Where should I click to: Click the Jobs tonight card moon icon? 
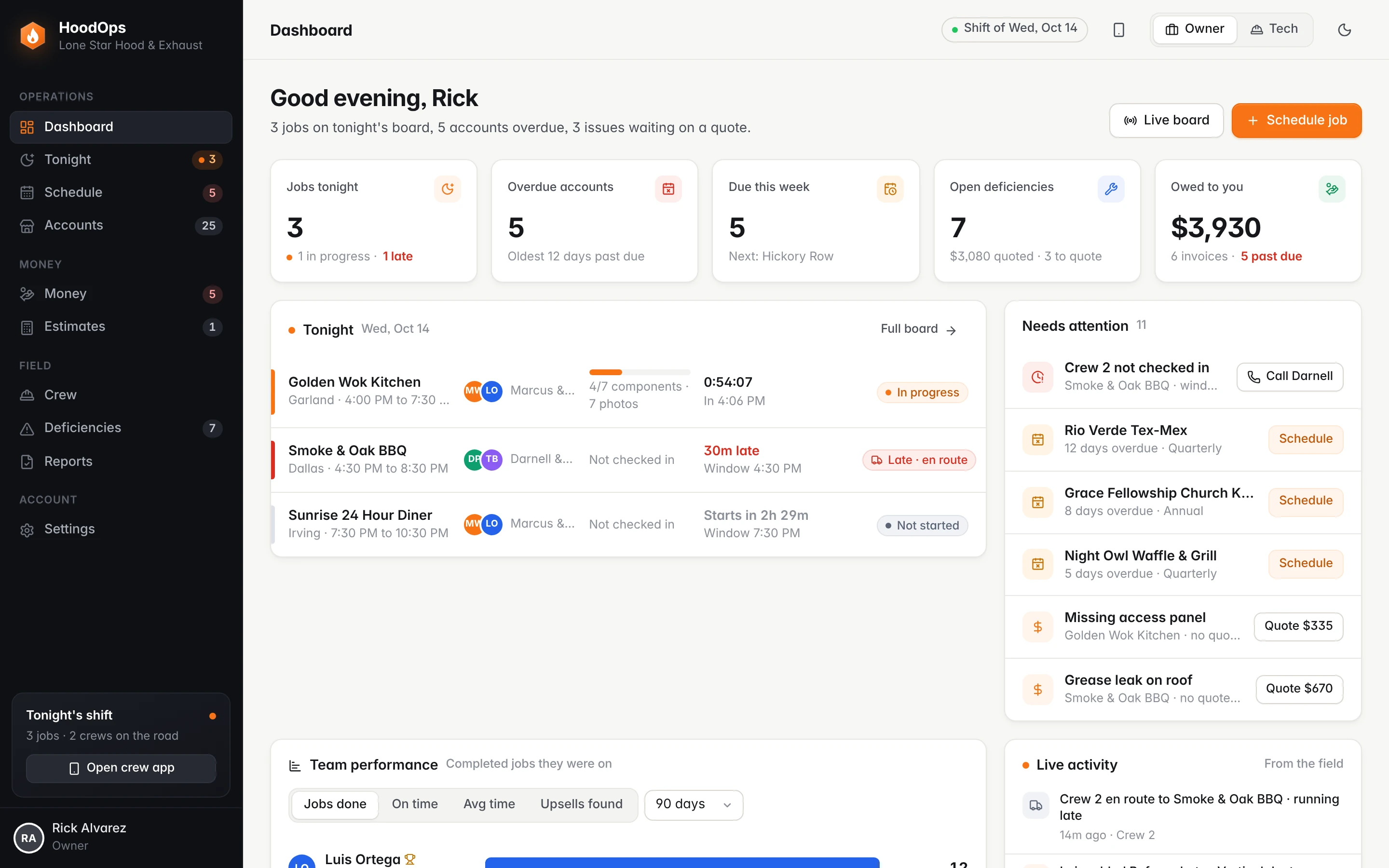click(x=448, y=189)
